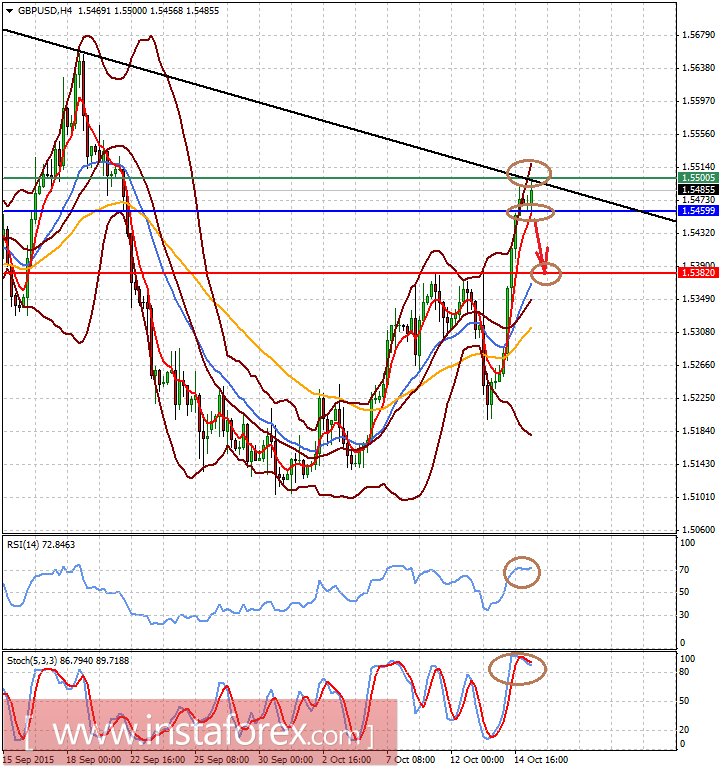719x768 pixels.
Task: Click the black 1.54855 current price tag
Action: (696, 189)
